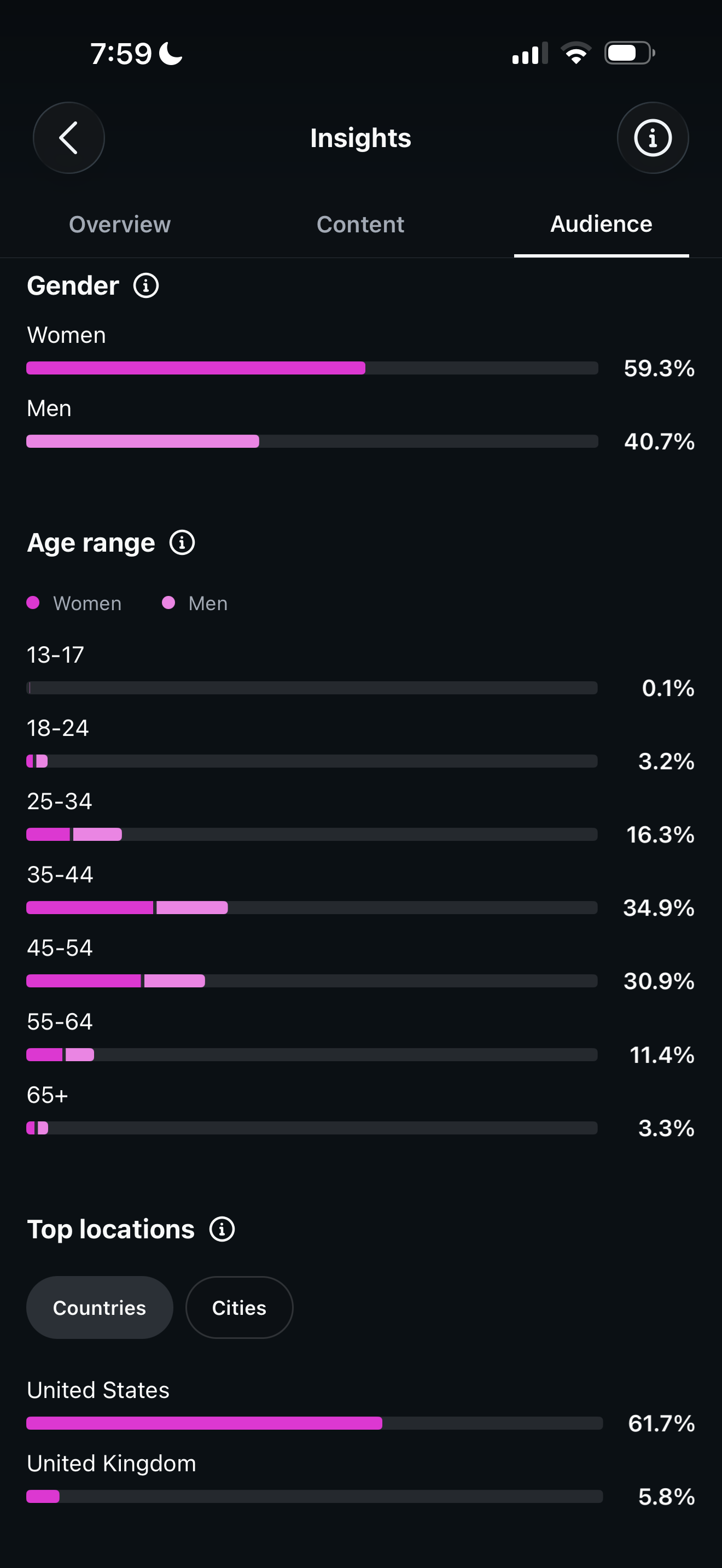Tap the Wi-Fi status icon
Screen dimensions: 722x1568
(576, 53)
